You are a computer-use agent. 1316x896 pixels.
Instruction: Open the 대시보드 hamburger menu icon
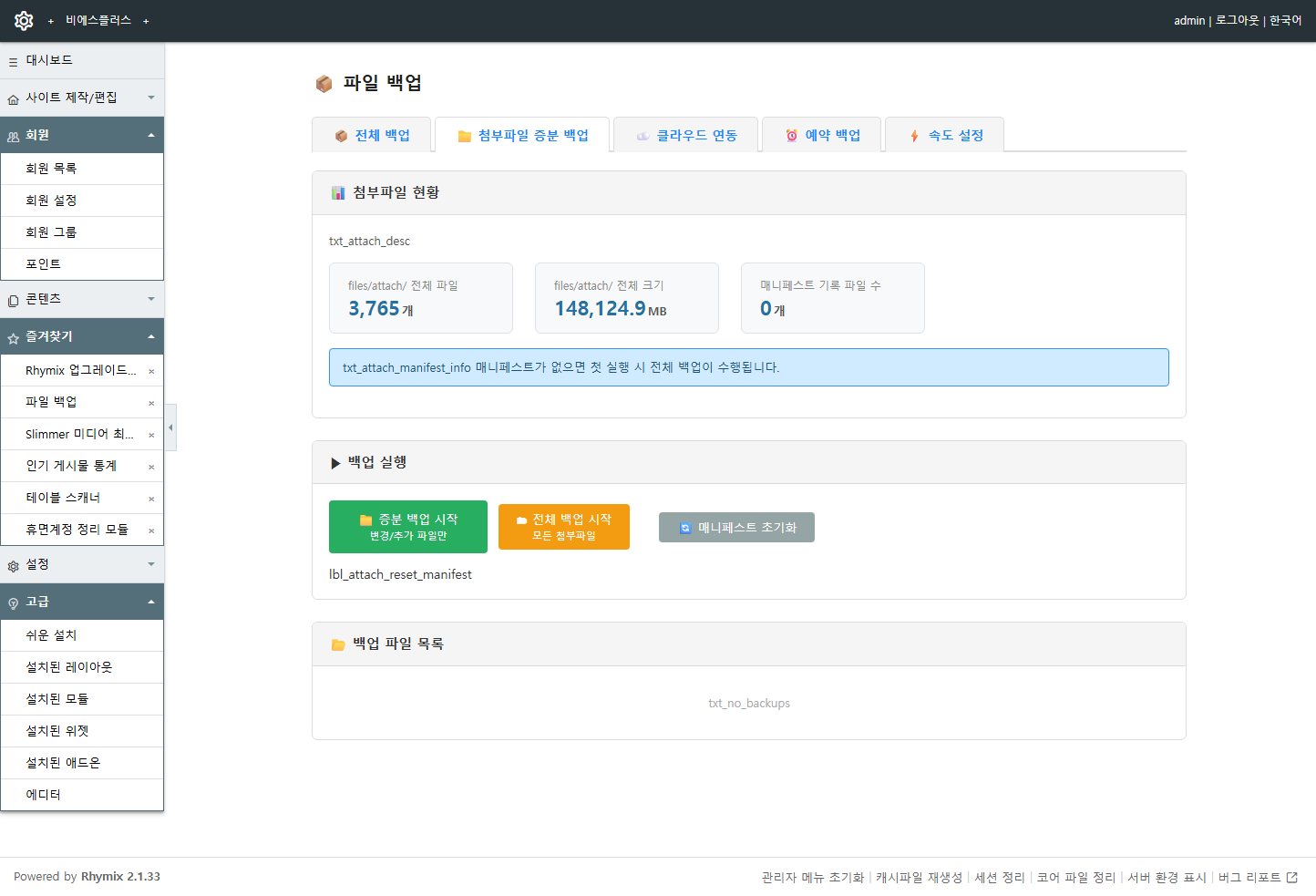(13, 62)
